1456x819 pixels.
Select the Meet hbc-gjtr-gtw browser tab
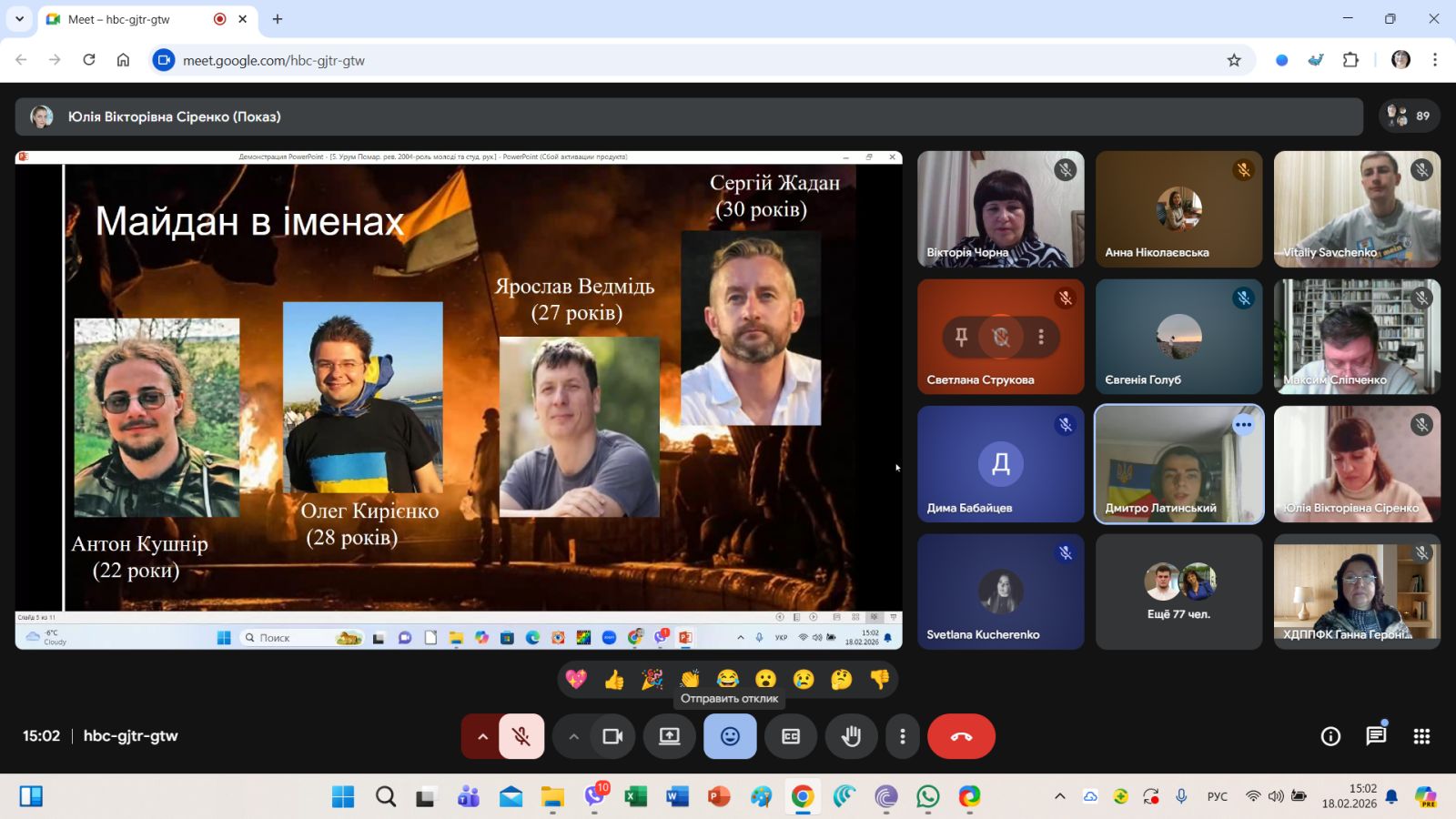tap(127, 19)
